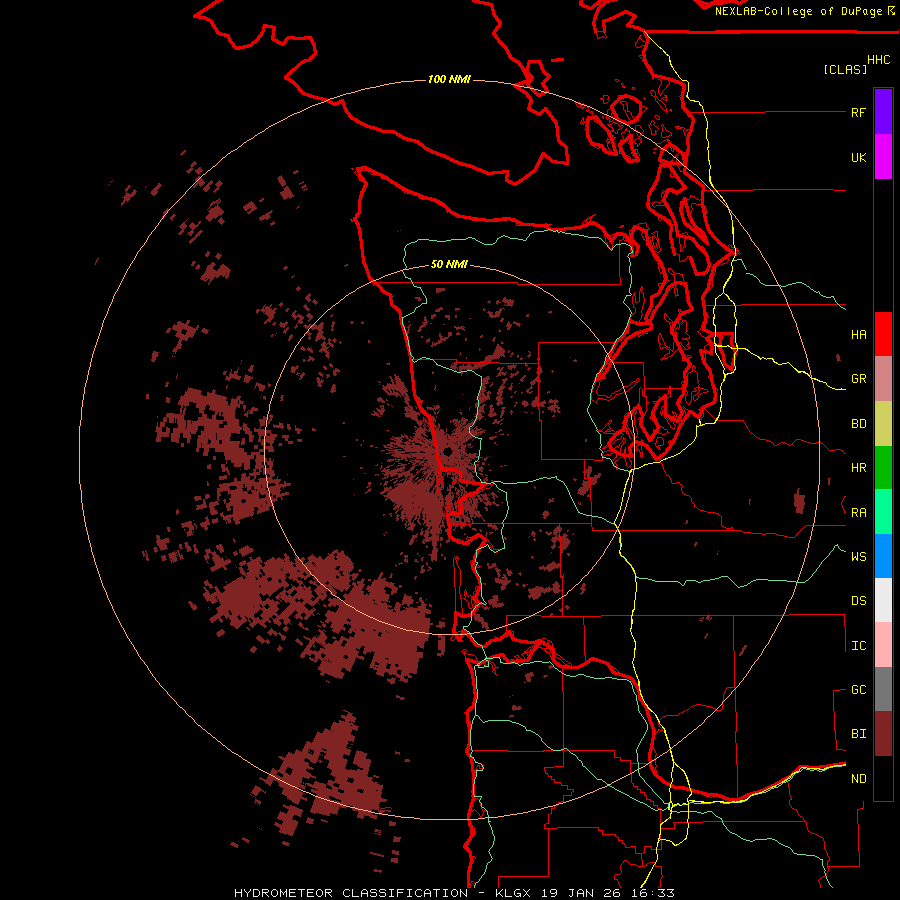
Task: Click the ND legend label
Action: click(x=858, y=778)
